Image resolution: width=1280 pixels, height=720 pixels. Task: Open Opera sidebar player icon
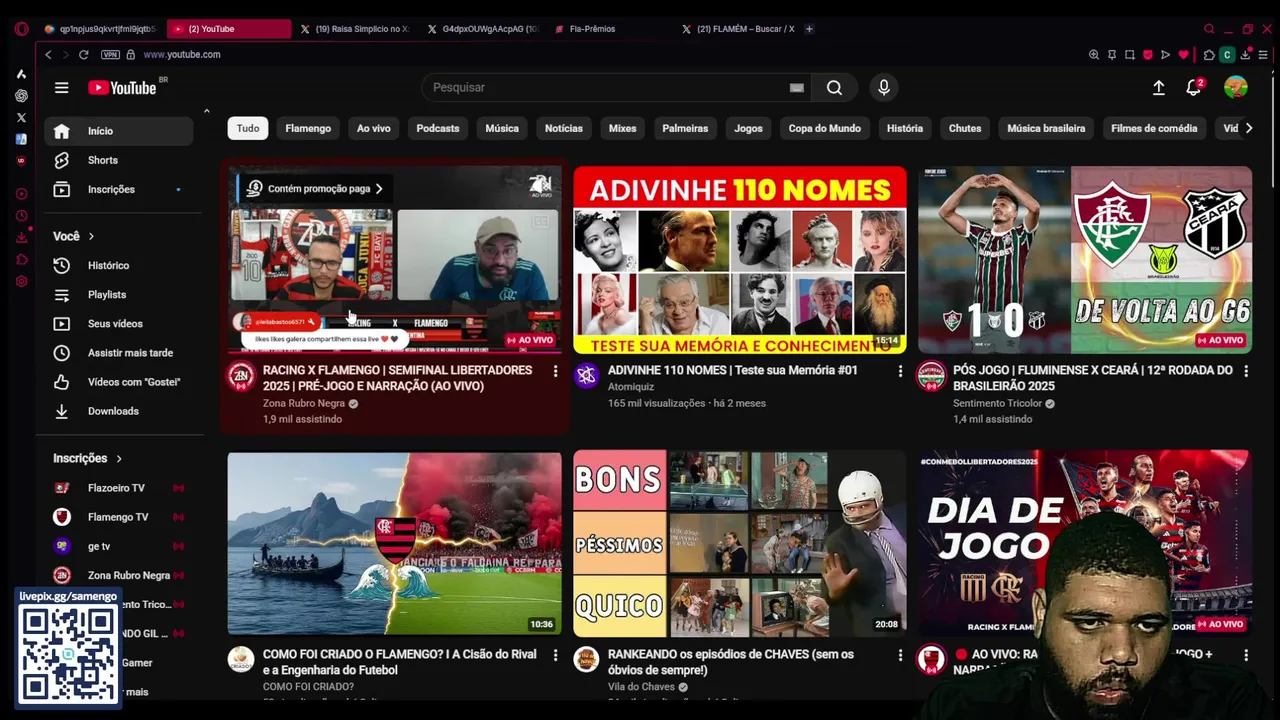click(21, 194)
